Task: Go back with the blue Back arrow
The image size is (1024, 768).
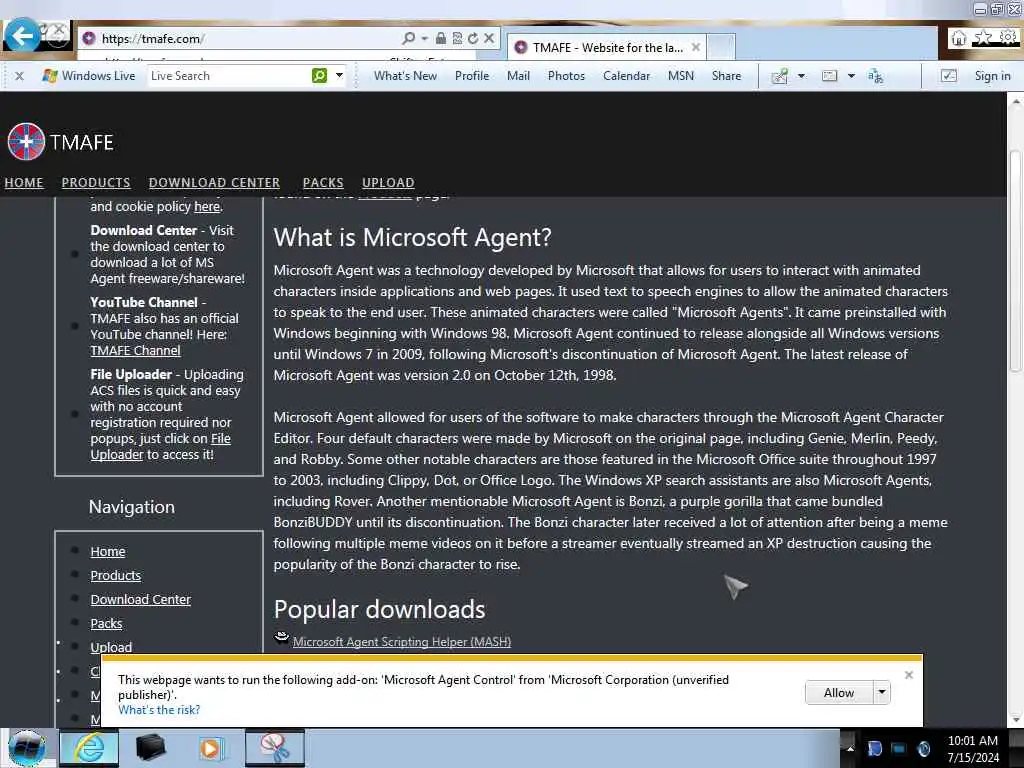Action: [23, 36]
